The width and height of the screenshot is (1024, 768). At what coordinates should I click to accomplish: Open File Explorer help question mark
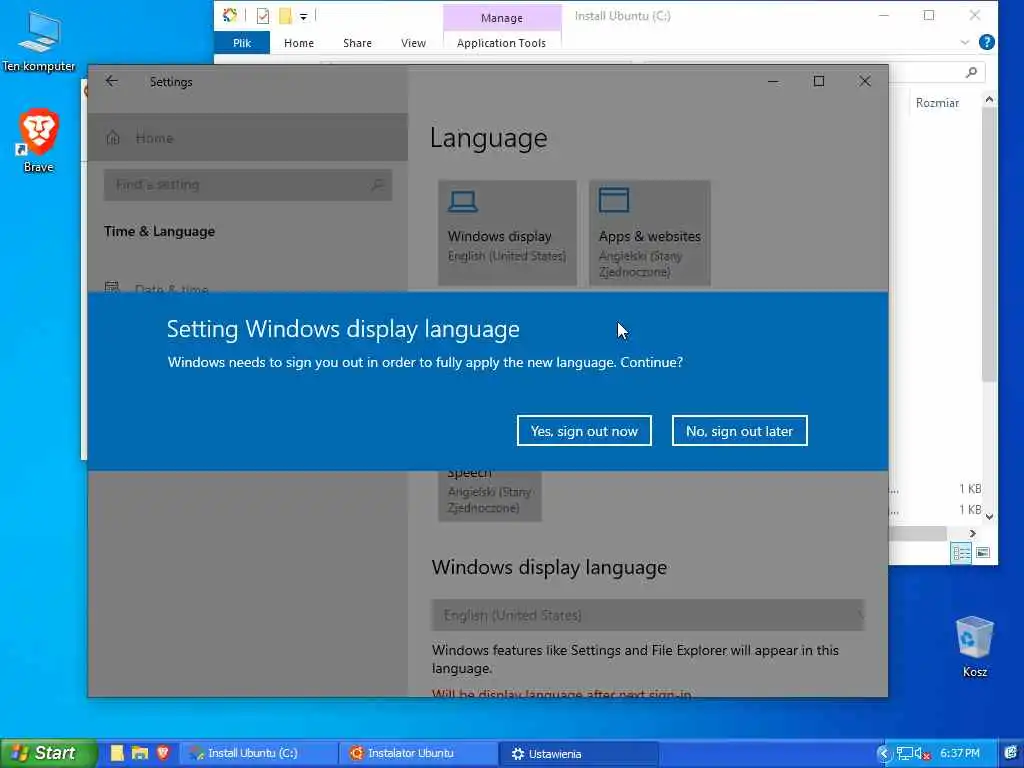pos(987,42)
